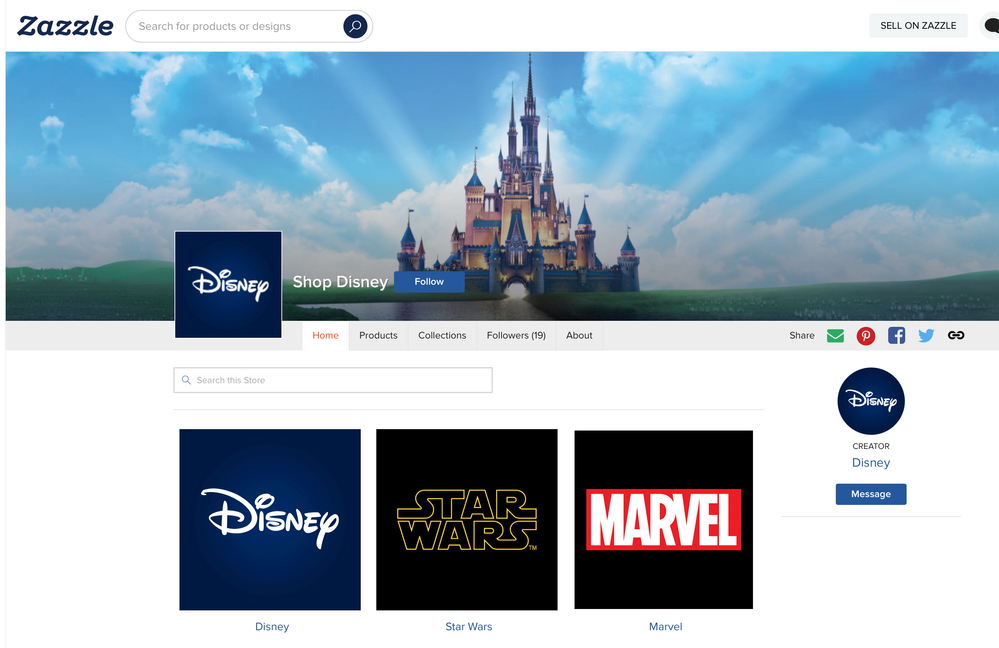Share store on Facebook
Image resolution: width=999 pixels, height=648 pixels.
coord(896,336)
